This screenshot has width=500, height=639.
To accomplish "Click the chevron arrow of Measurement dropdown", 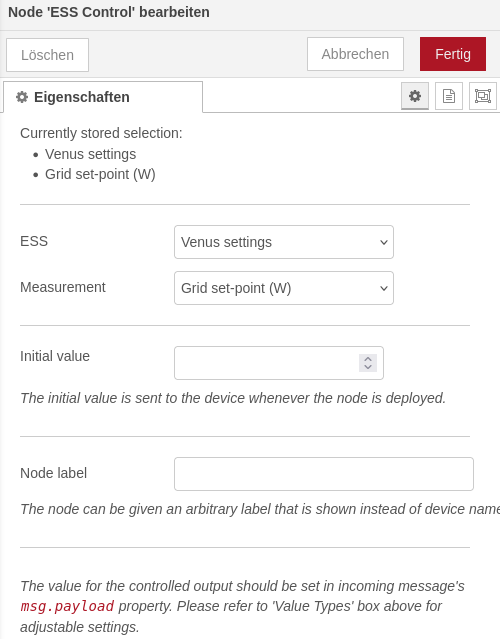I will [383, 288].
